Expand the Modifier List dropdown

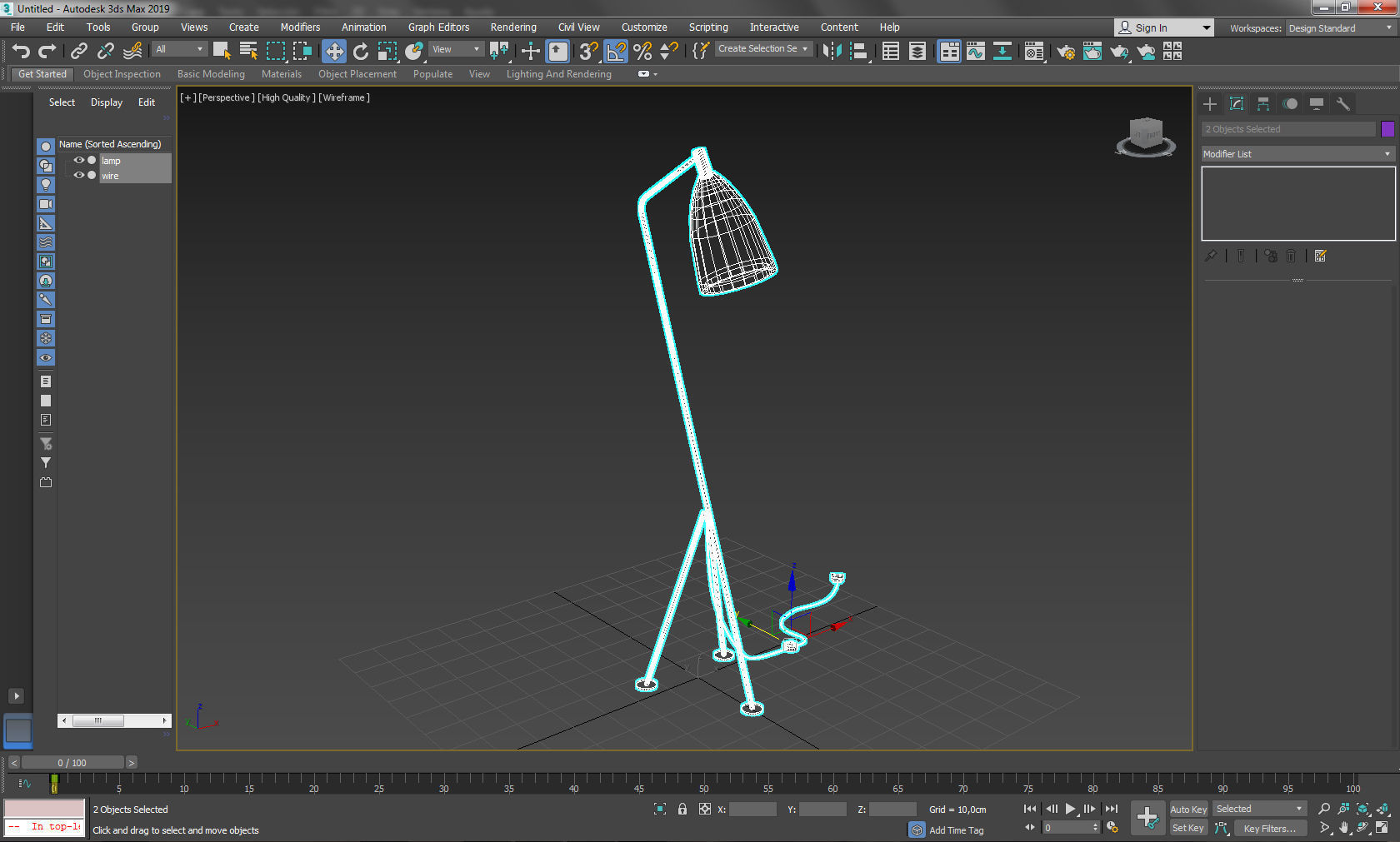click(x=1297, y=154)
